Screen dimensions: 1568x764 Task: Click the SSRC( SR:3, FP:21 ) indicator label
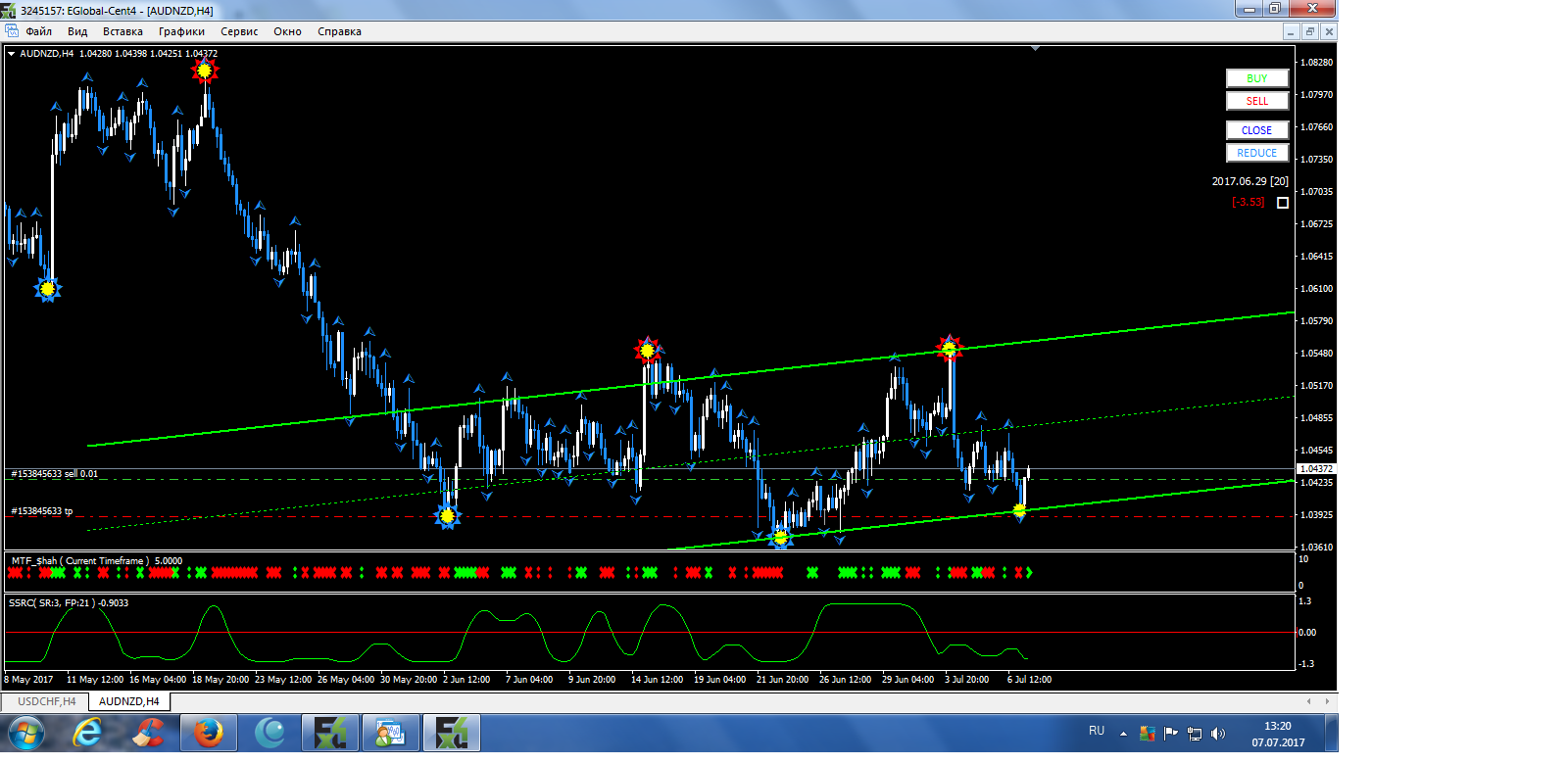69,603
